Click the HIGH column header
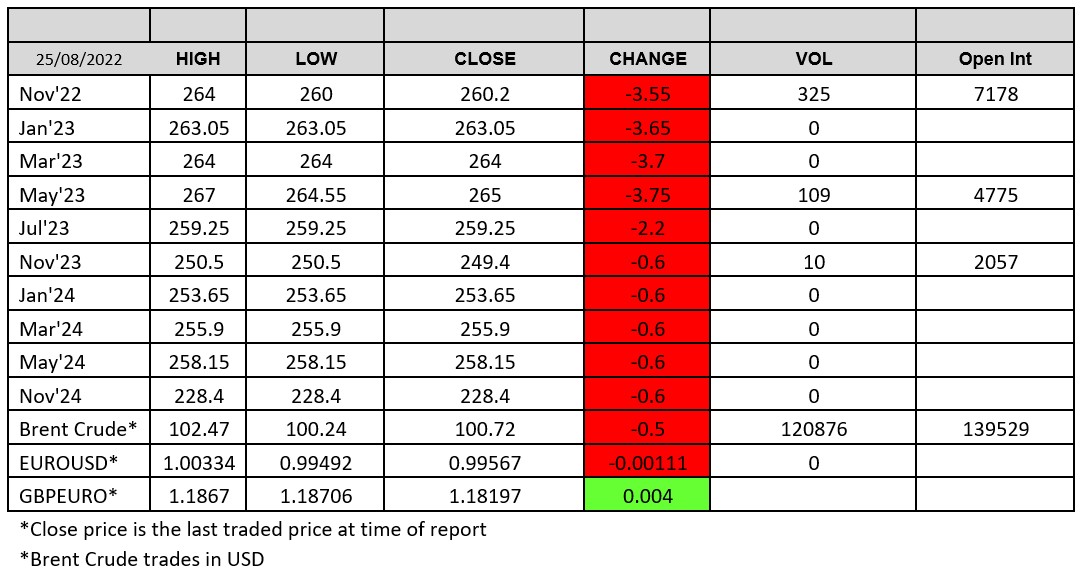 click(x=197, y=59)
